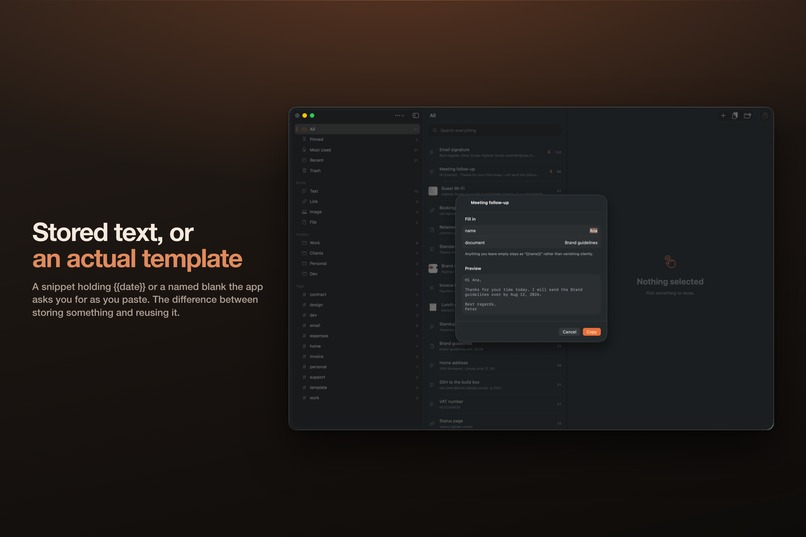Viewport: 806px width, 537px height.
Task: Click the Guest Wi-Fi thumbnail
Action: pos(433,191)
